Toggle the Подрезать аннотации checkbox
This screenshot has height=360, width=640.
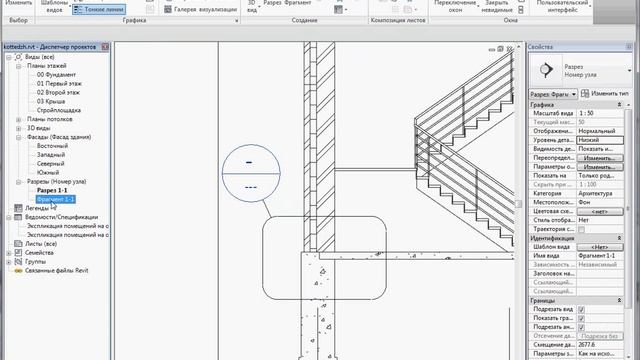pyautogui.click(x=582, y=327)
